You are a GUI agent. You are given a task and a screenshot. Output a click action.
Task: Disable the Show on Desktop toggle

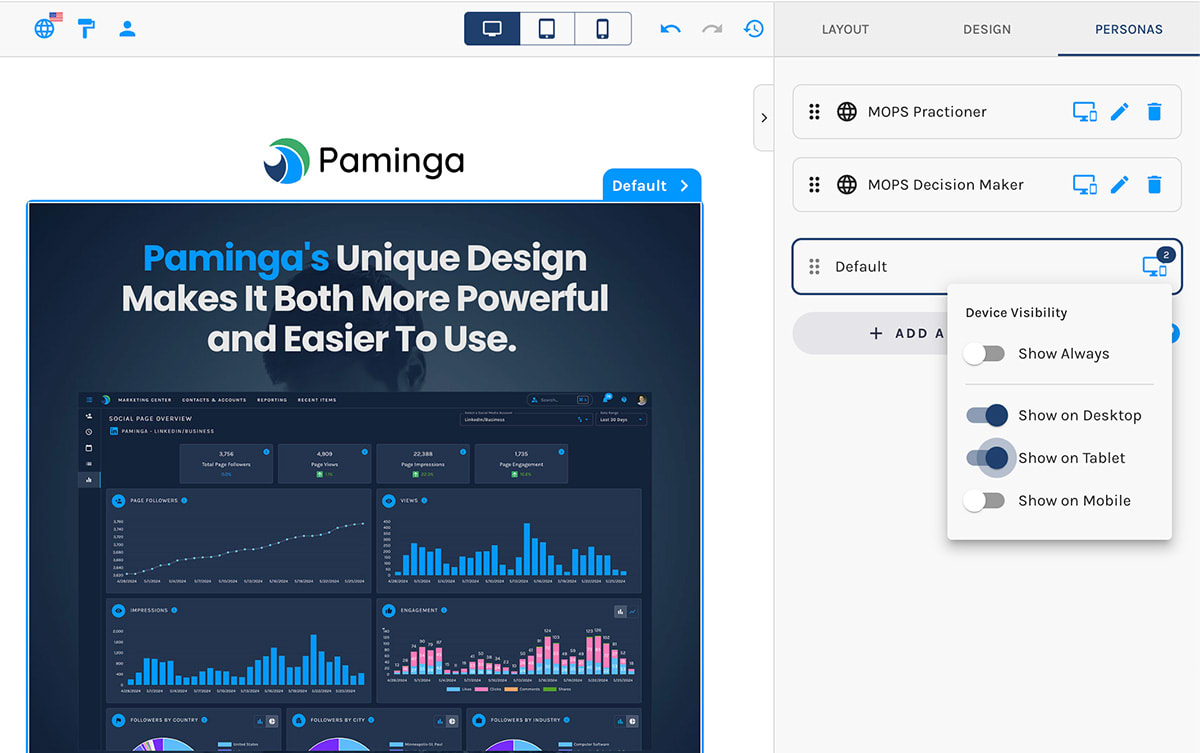(x=986, y=415)
